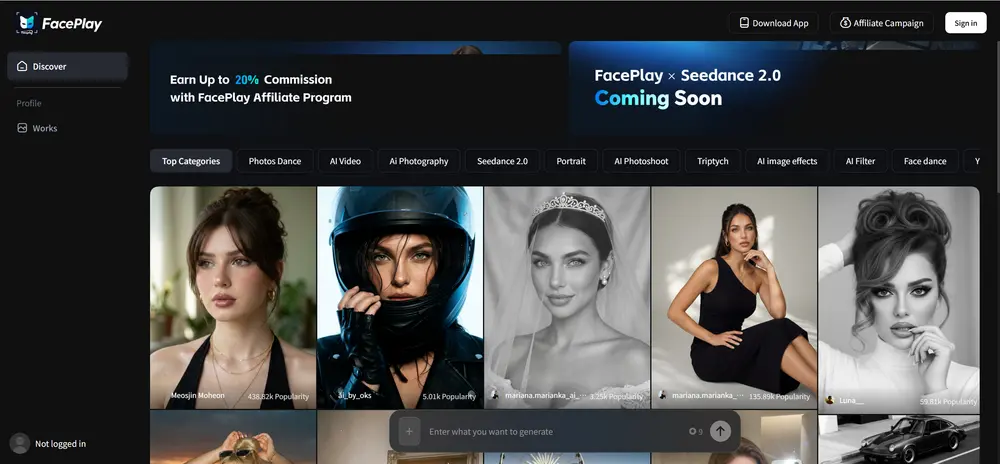Open the black dress seated woman thumbnail
The image size is (1000, 464).
point(734,297)
